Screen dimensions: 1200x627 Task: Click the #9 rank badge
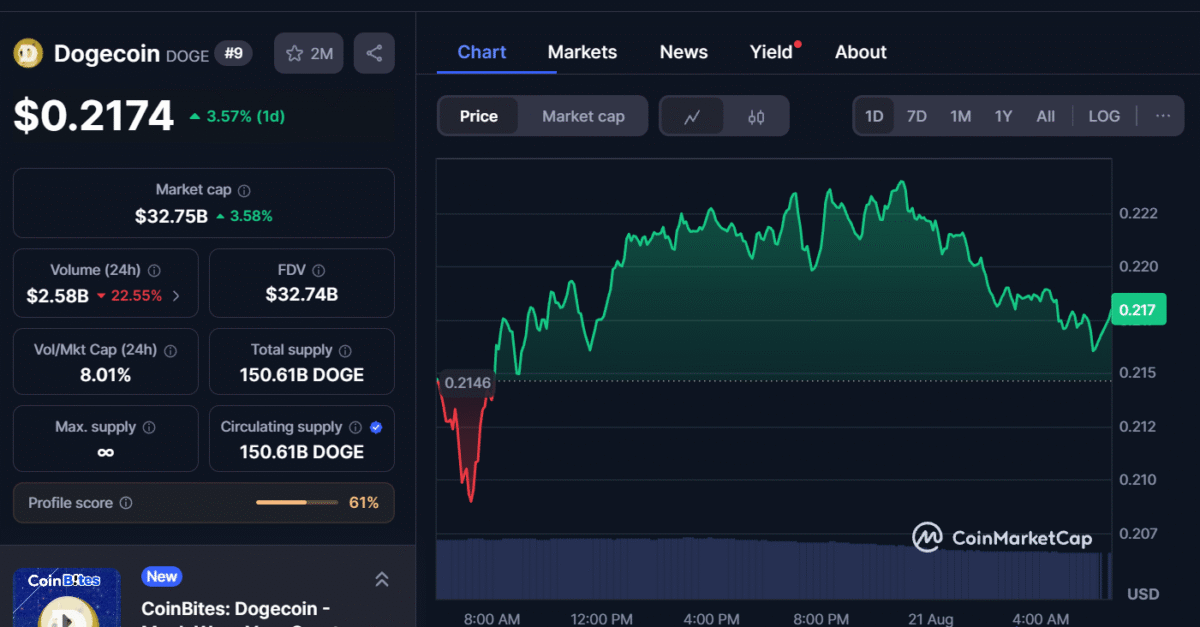tap(233, 54)
